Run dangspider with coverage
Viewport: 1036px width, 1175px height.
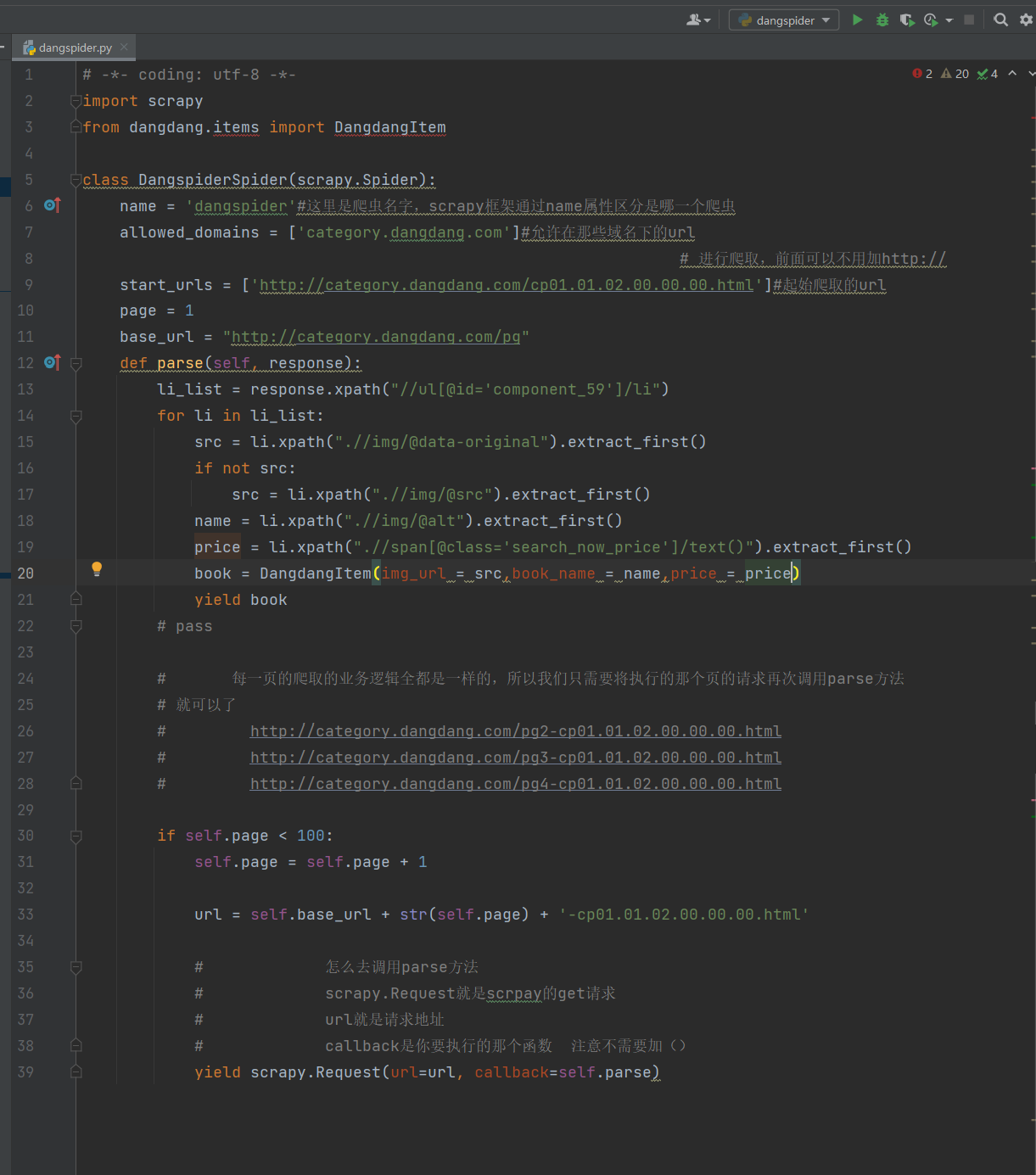(x=907, y=20)
